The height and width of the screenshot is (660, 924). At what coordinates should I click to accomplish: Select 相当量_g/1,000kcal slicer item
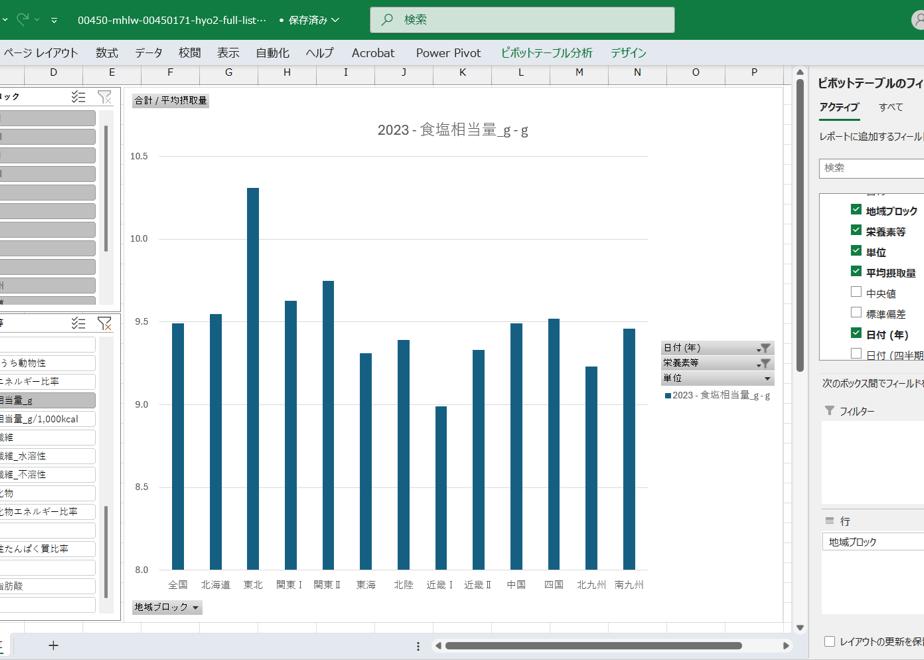click(x=48, y=419)
